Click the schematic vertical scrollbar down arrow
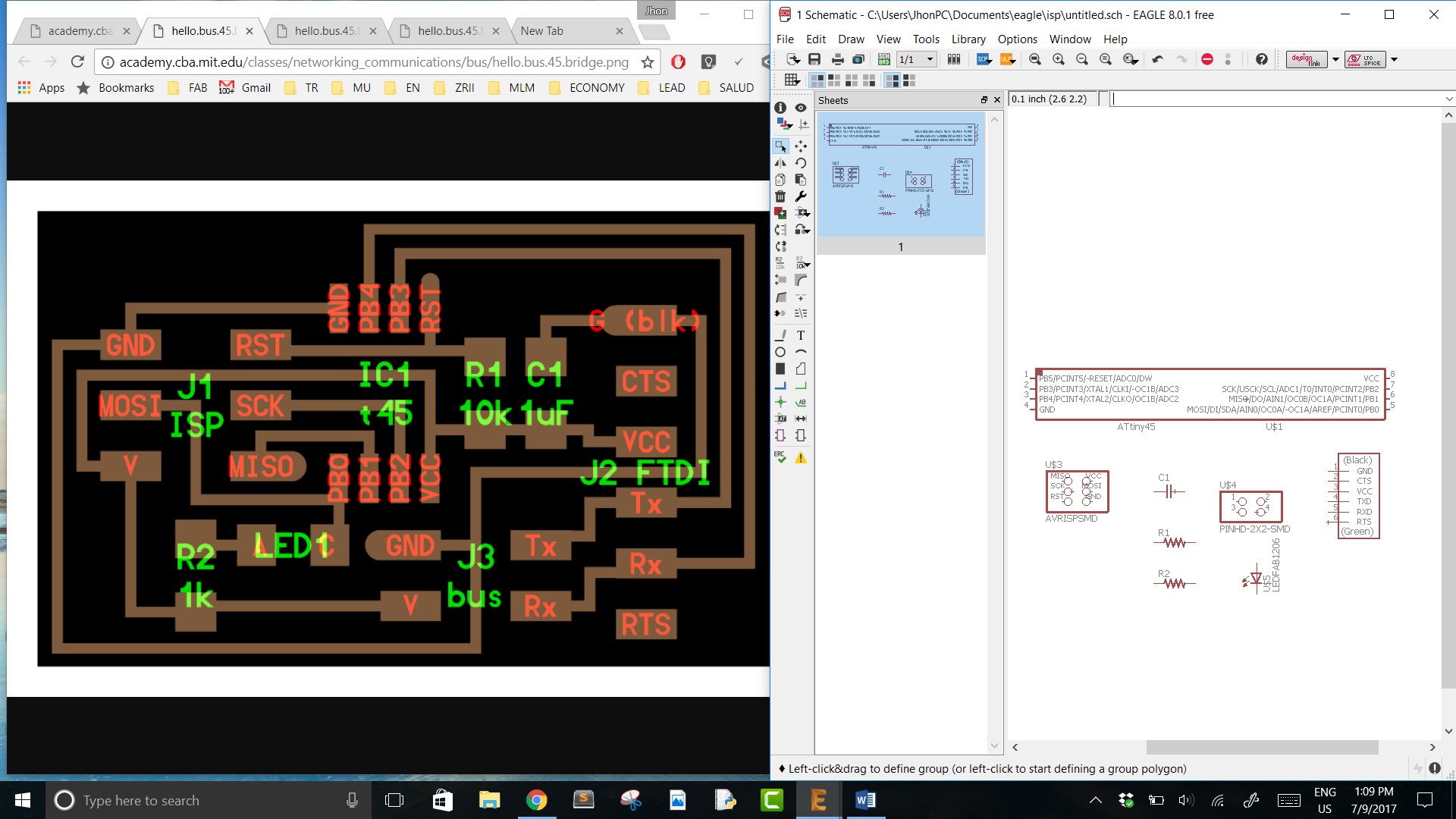Viewport: 1456px width, 819px height. (1448, 732)
